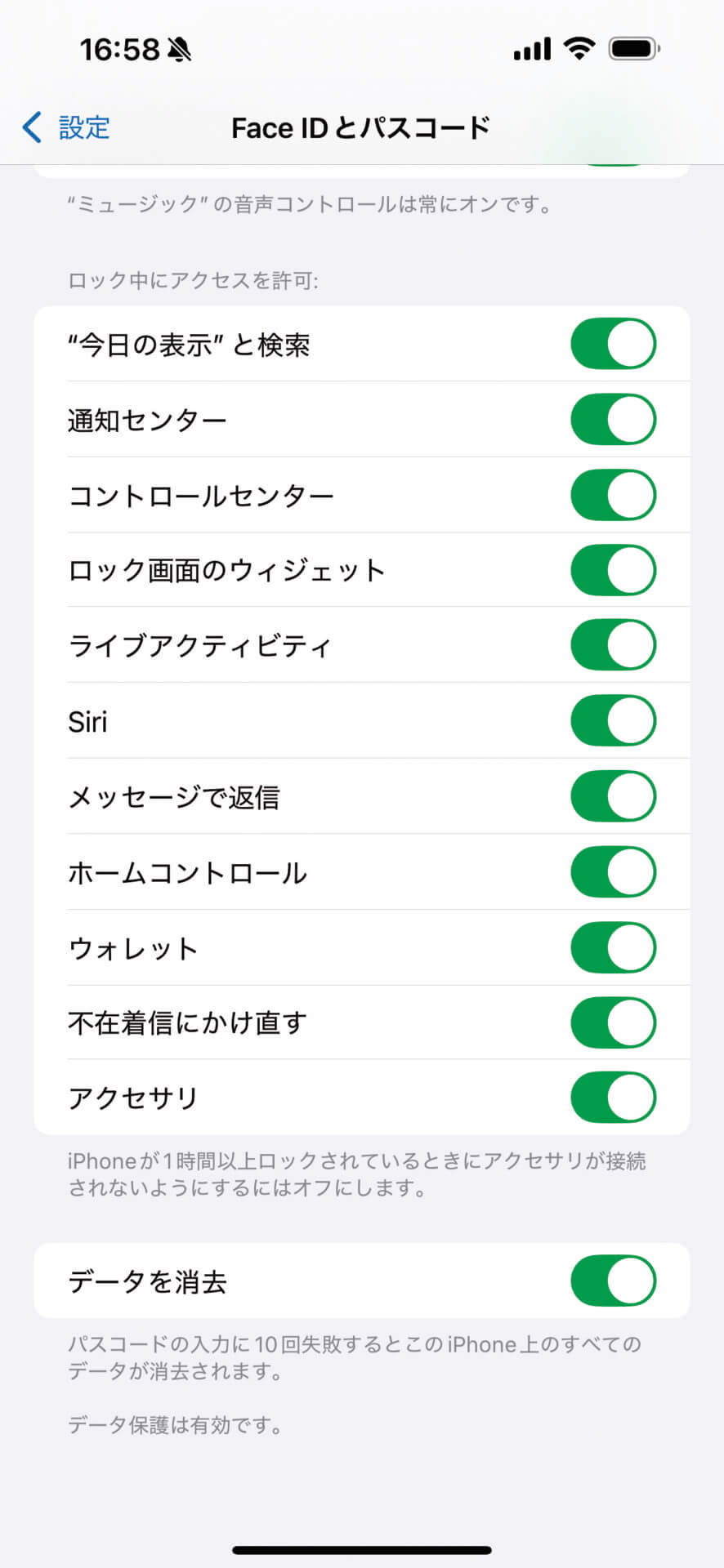Go back to 設定 screen
Image resolution: width=724 pixels, height=1568 pixels.
click(83, 127)
